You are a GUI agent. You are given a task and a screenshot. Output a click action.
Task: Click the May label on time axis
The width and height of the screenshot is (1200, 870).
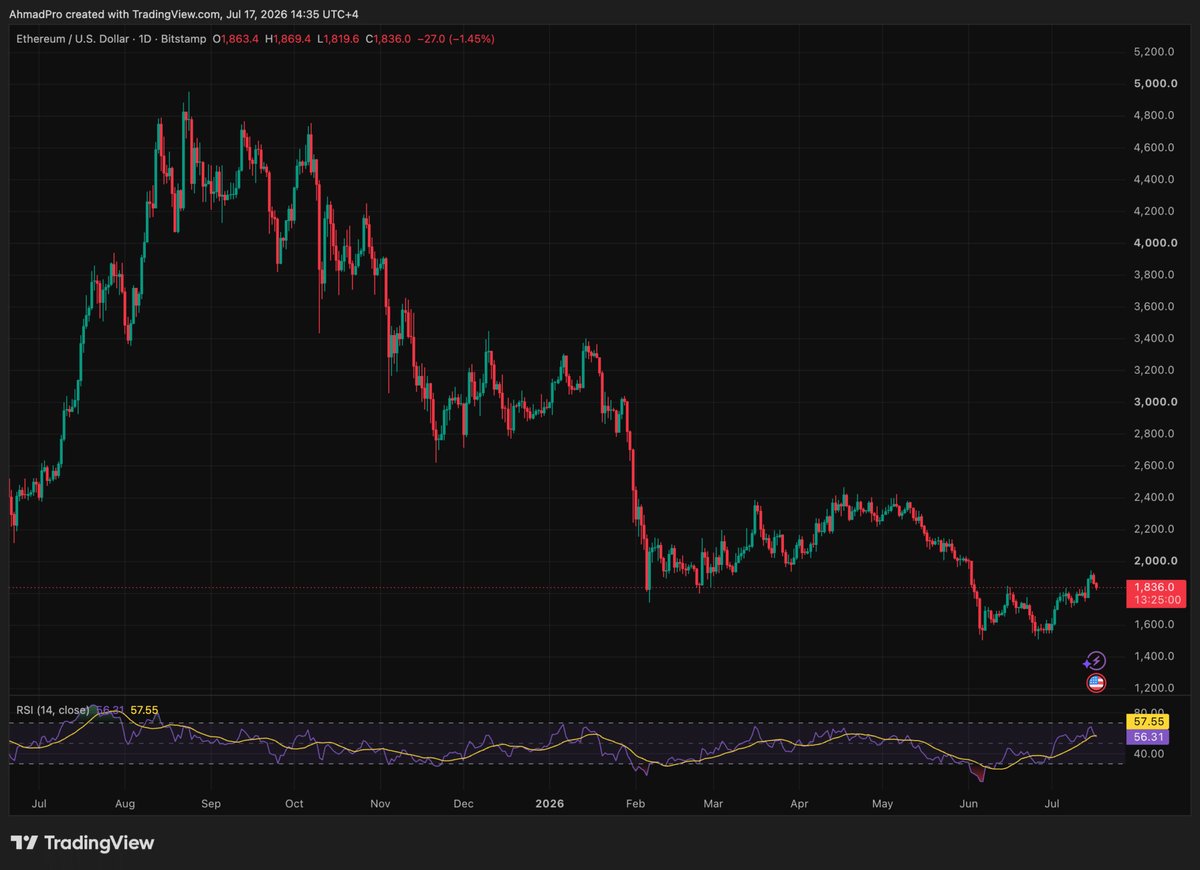882,803
